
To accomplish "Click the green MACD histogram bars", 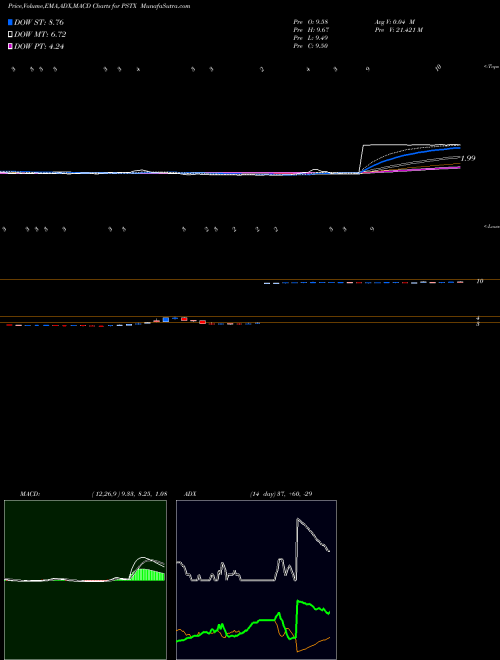I will 148,575.
